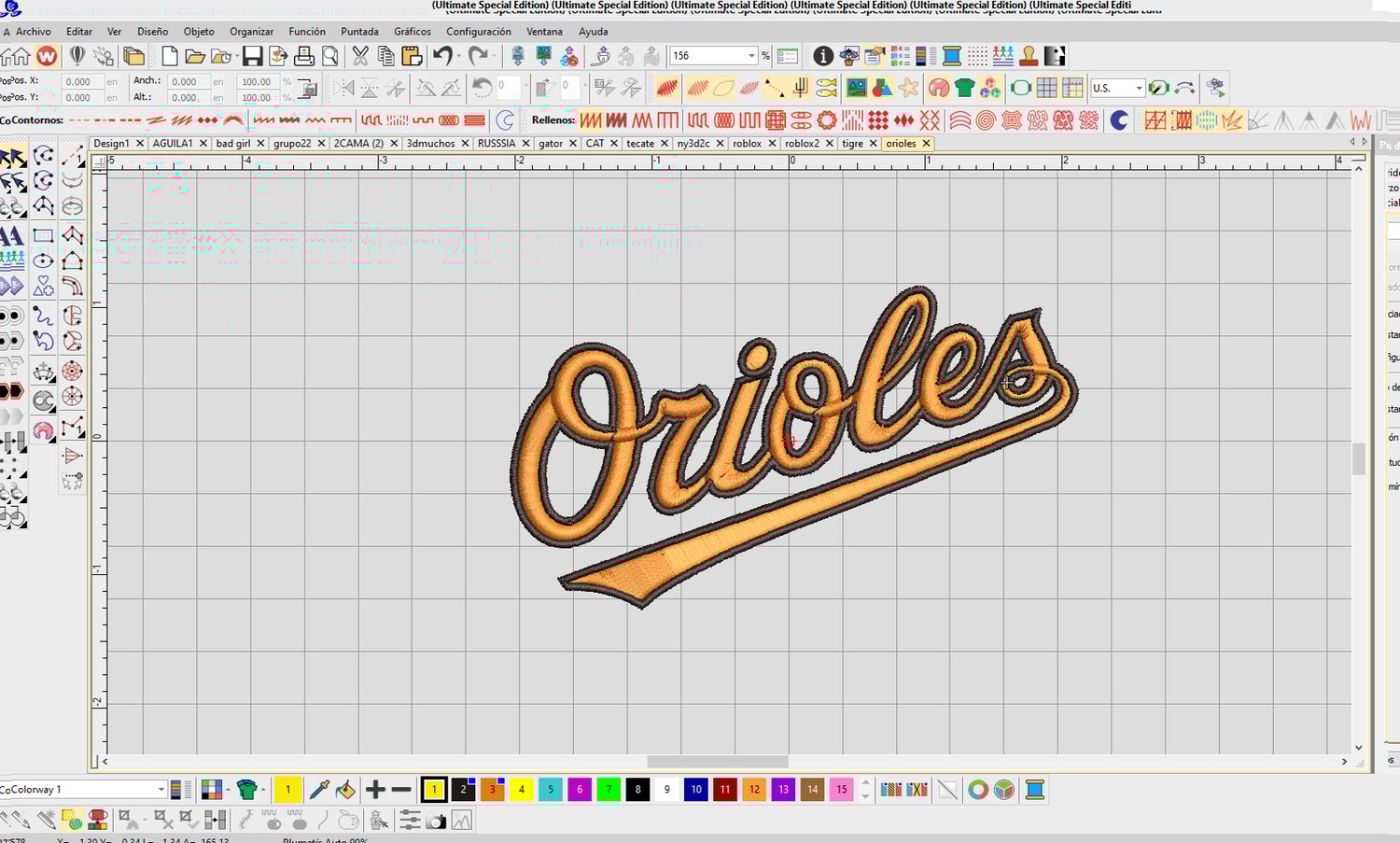The image size is (1400, 843).
Task: Undo the last action with the arrow icon
Action: 442,56
